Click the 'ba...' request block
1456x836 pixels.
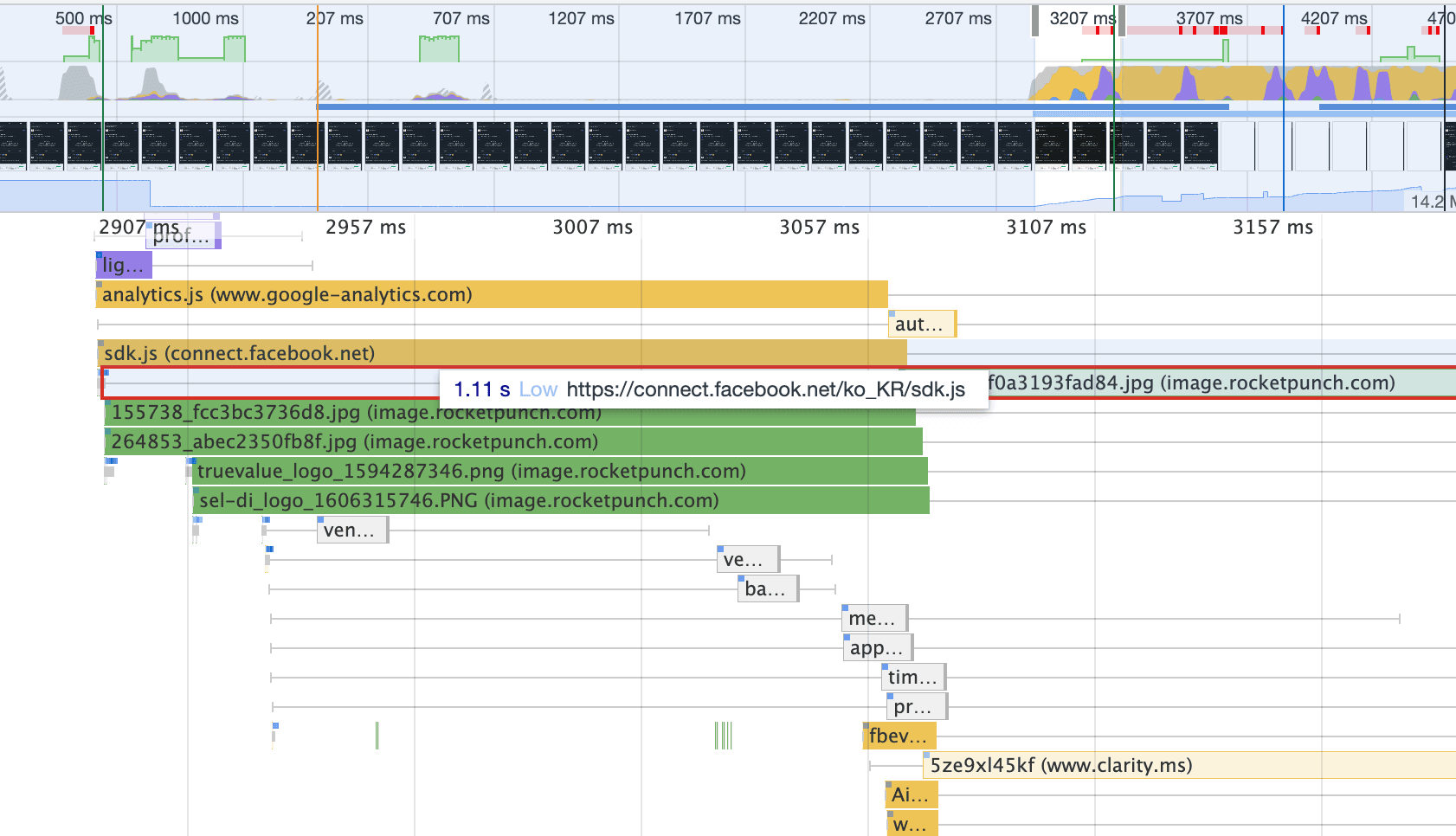click(x=769, y=588)
